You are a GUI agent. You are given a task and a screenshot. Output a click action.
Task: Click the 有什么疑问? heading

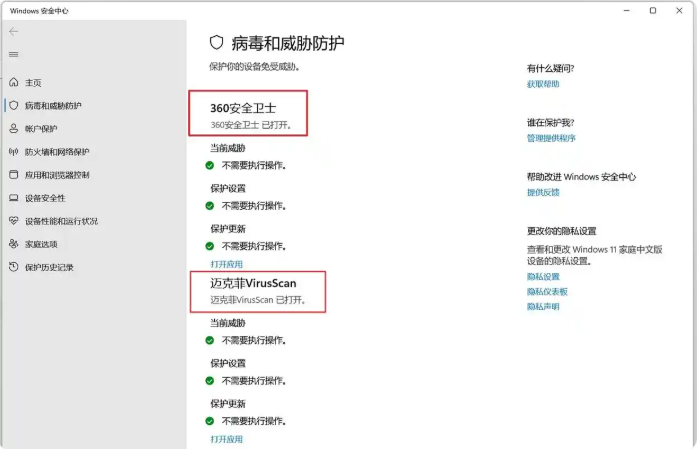click(550, 68)
